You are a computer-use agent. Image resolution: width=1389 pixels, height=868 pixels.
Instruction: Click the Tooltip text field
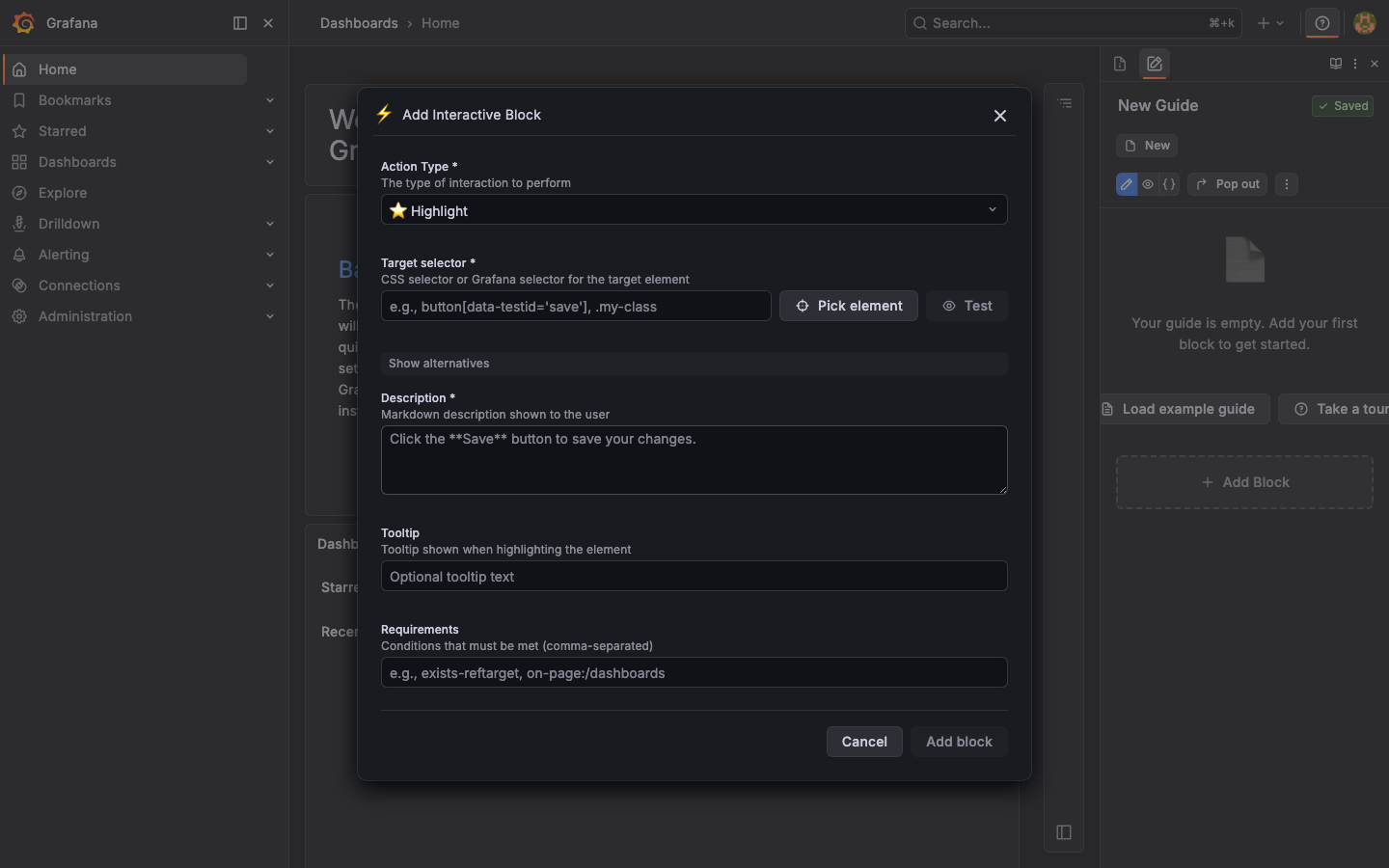click(694, 576)
